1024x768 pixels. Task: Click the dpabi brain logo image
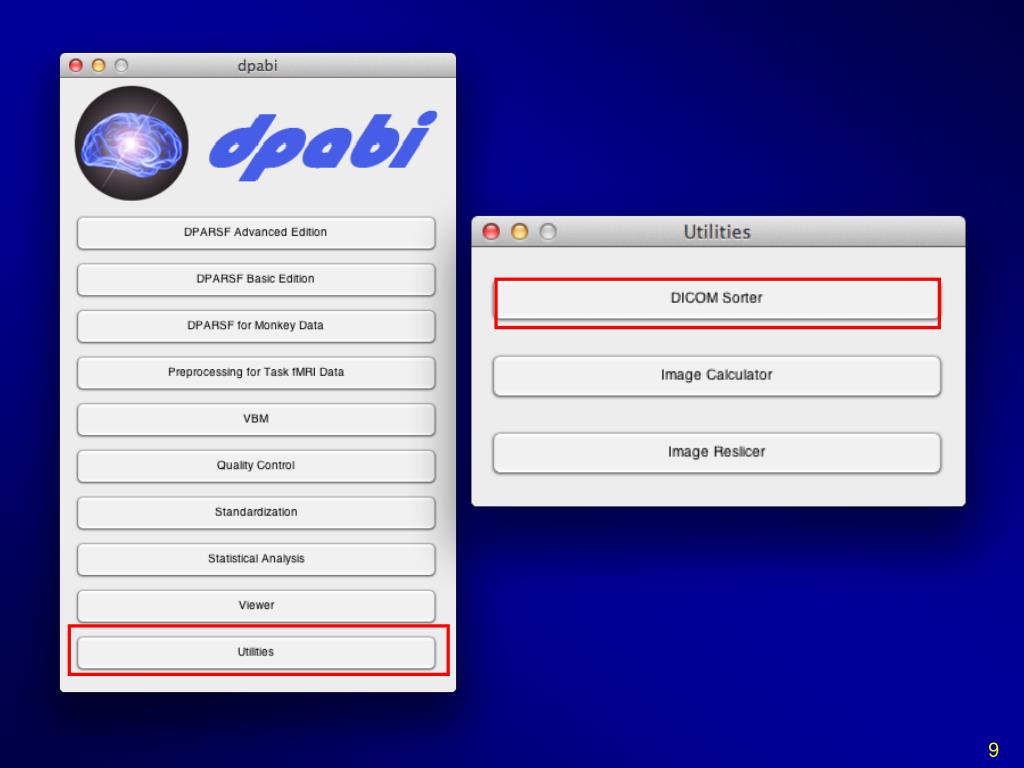(x=132, y=144)
